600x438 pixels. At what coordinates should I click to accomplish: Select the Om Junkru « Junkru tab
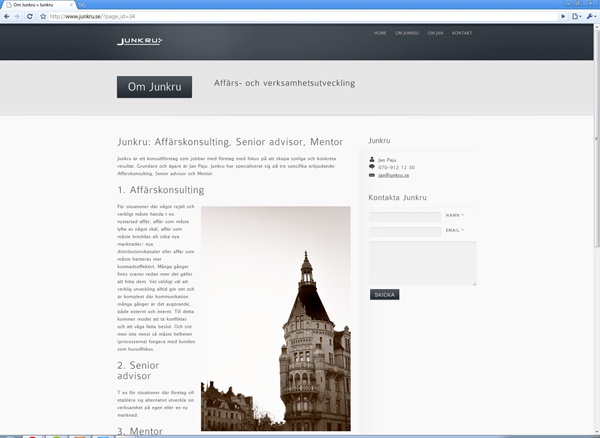click(38, 5)
